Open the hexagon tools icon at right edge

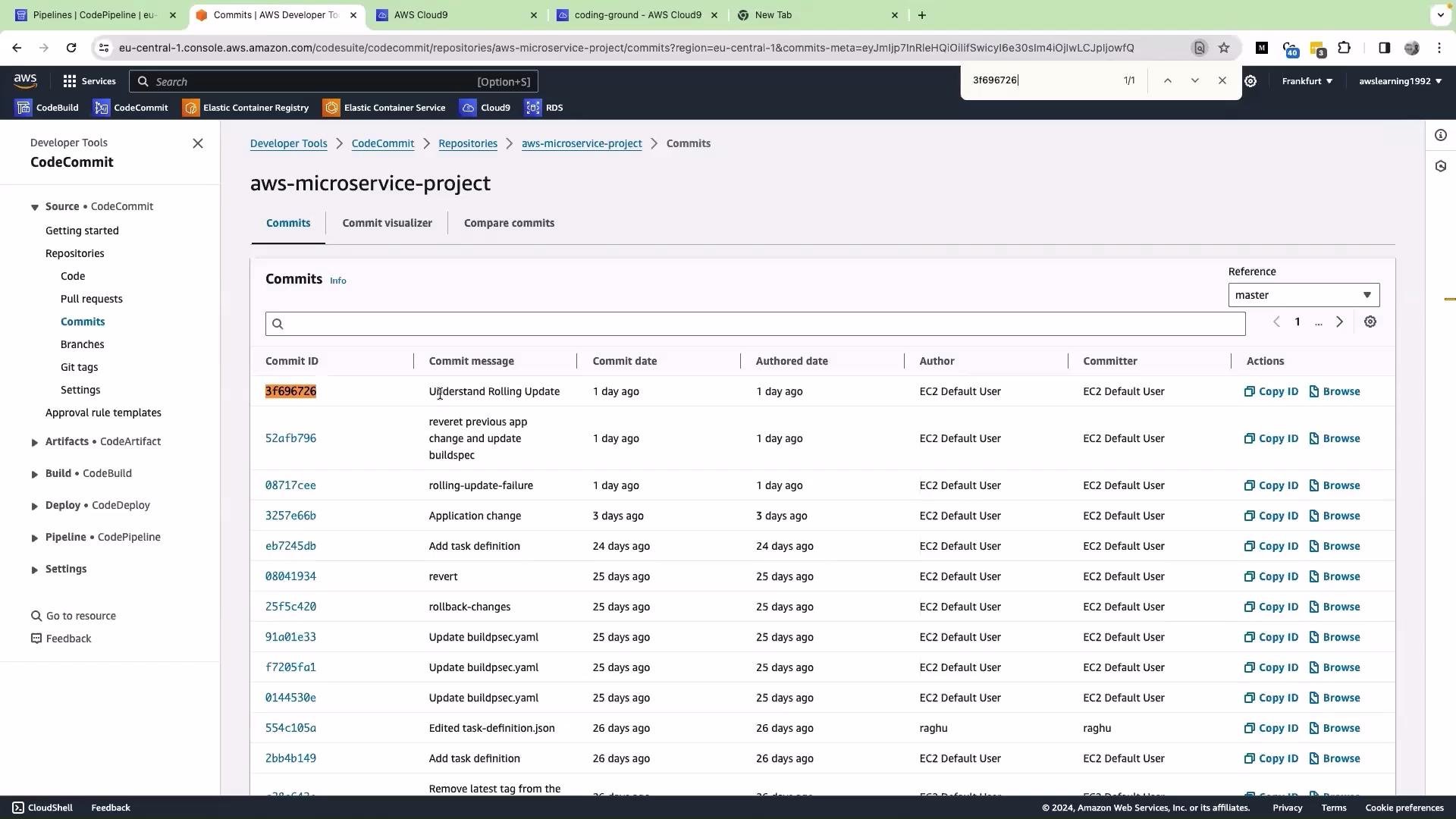(1441, 166)
